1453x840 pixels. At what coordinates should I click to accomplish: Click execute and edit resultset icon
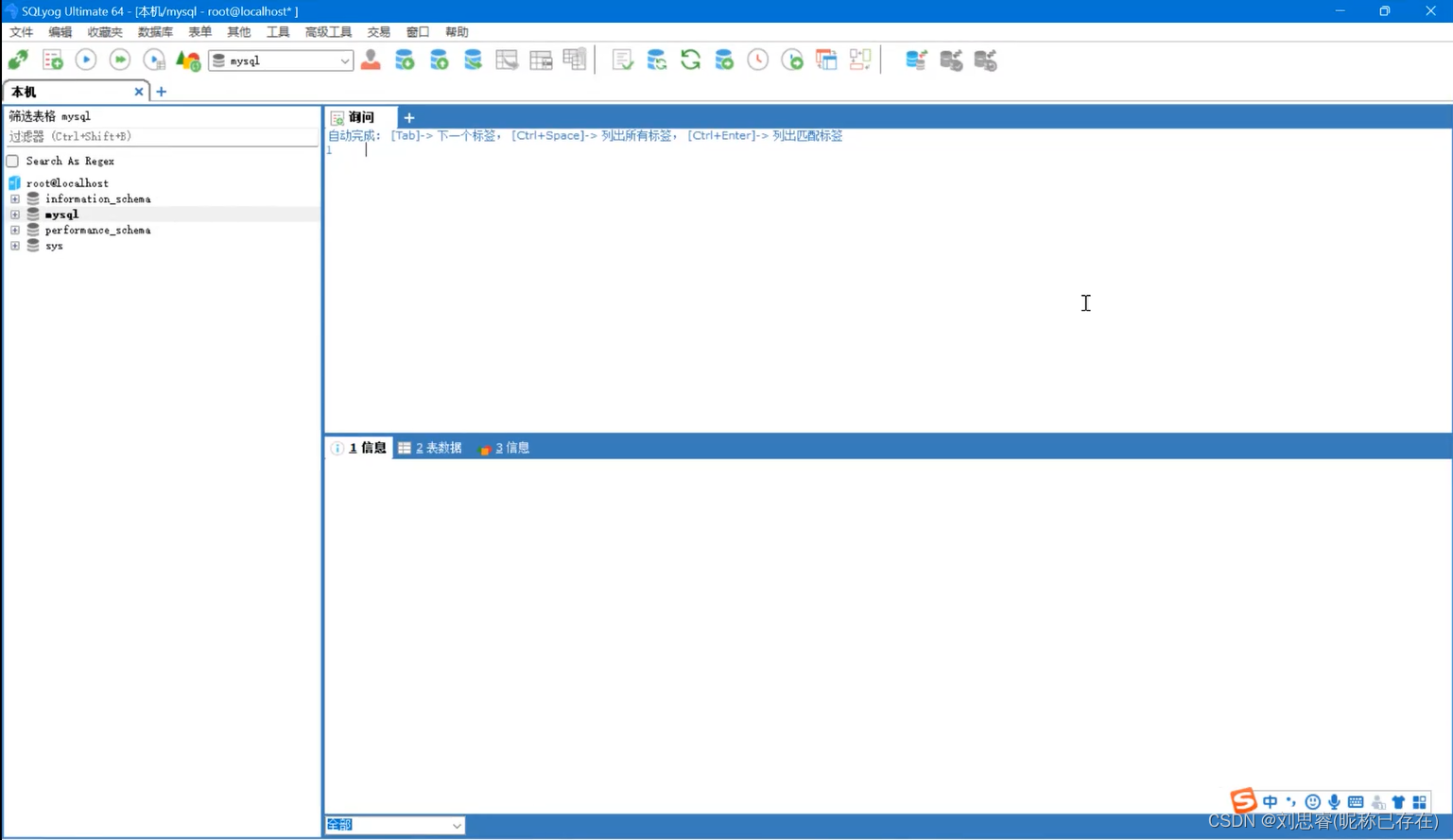(154, 60)
